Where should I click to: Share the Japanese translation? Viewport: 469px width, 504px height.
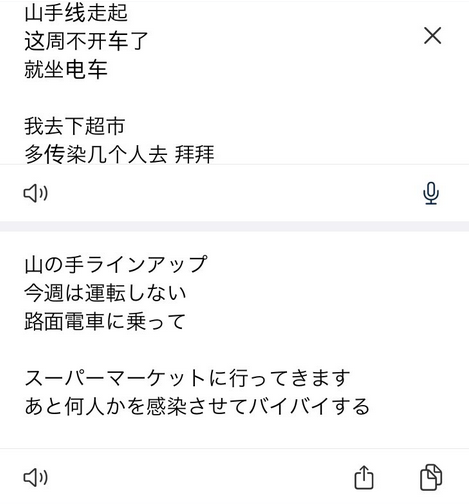[364, 477]
